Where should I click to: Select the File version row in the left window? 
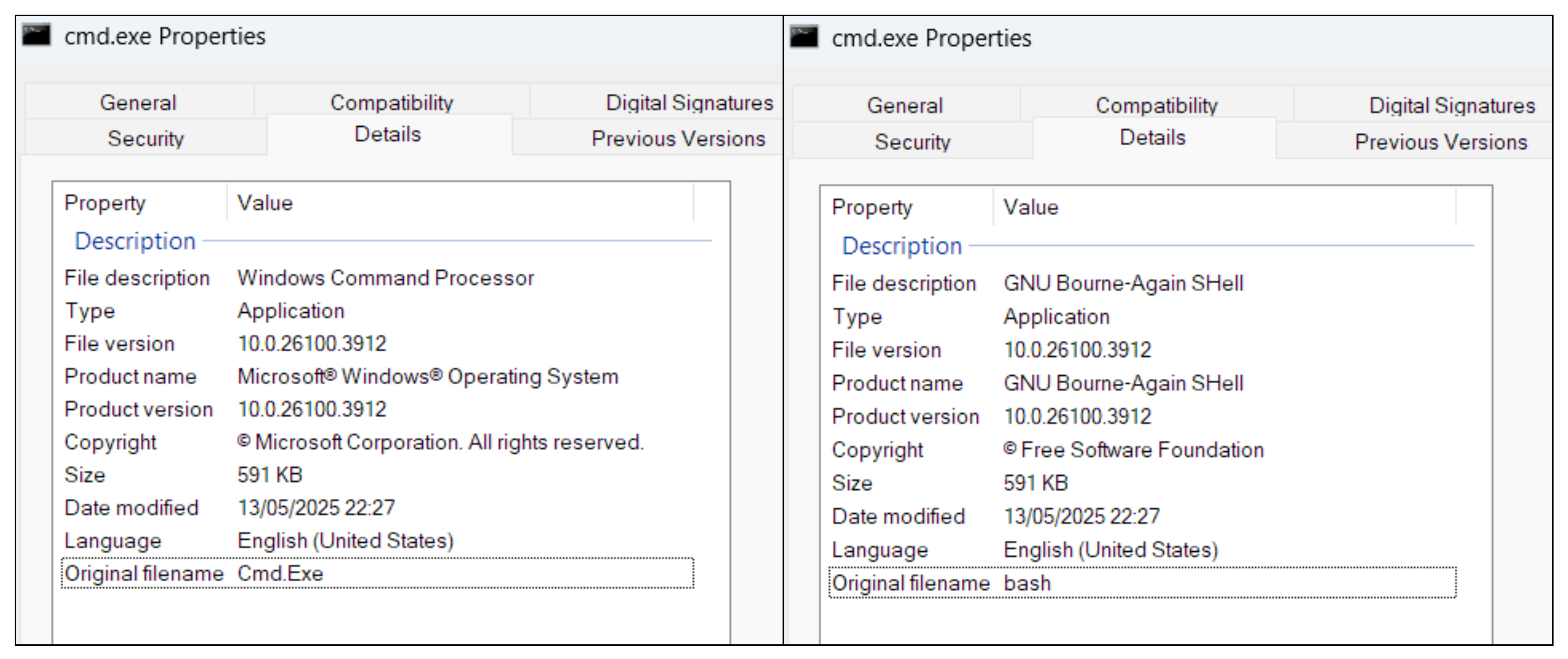[377, 344]
